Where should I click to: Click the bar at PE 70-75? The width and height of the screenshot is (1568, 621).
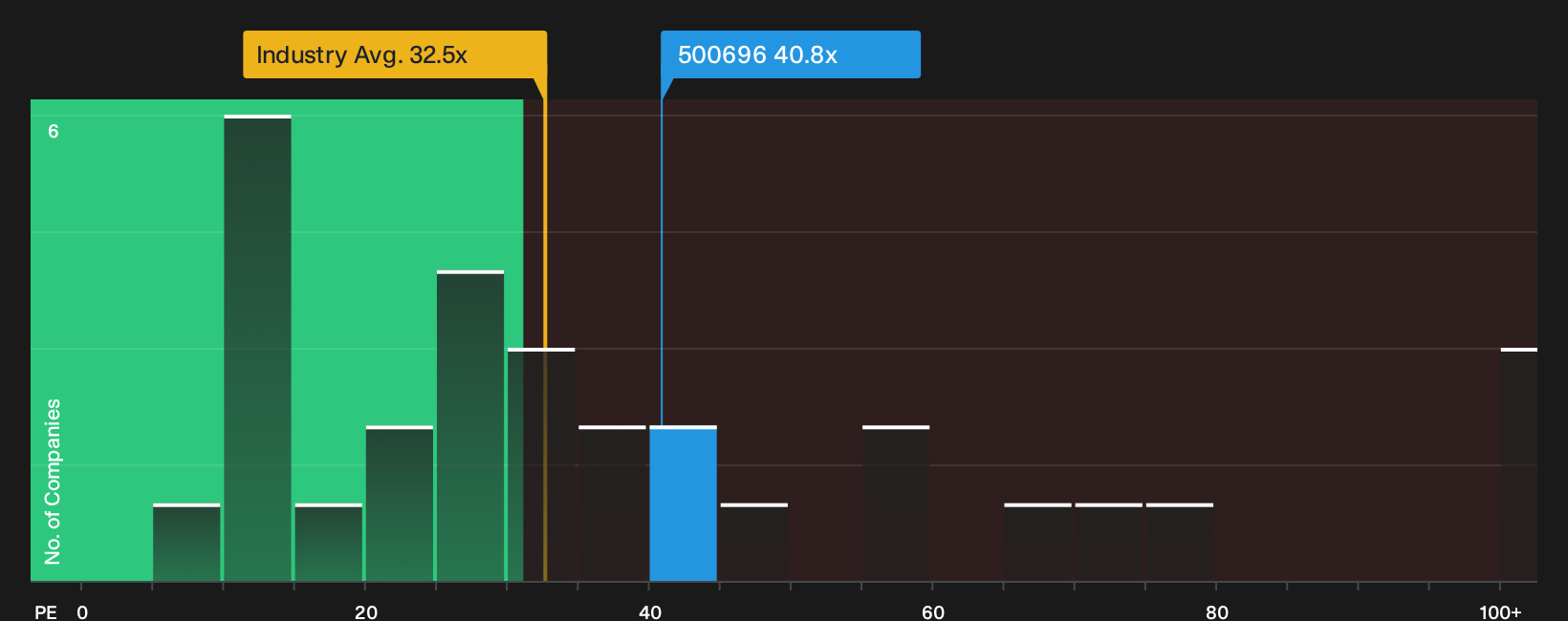[1109, 542]
